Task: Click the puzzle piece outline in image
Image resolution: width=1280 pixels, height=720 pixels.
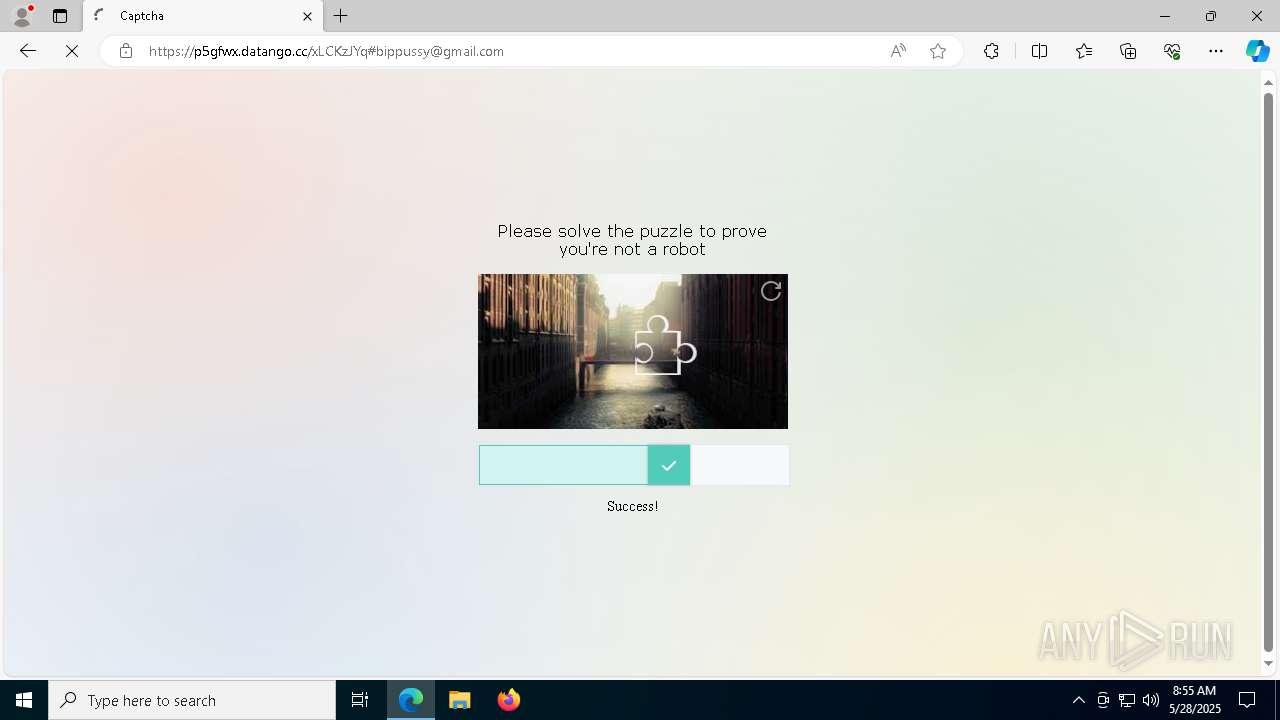Action: [x=665, y=346]
